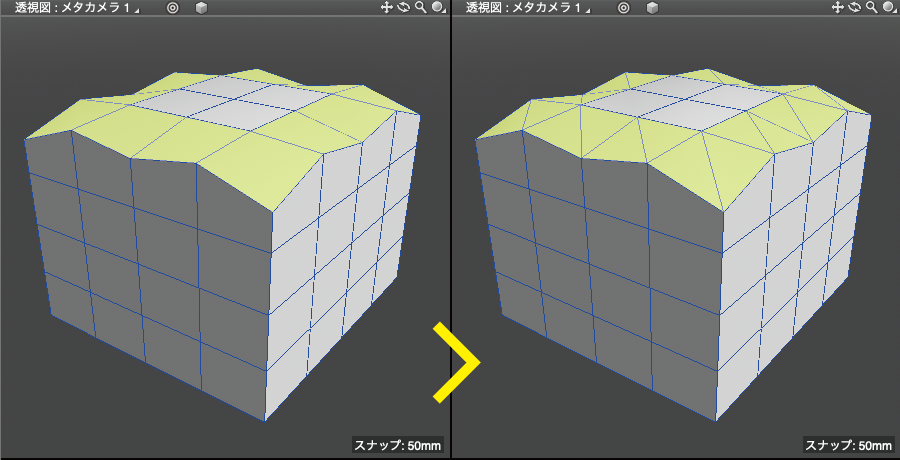900x460 pixels.
Task: Select the pan arrows tool in right viewport
Action: (x=838, y=7)
